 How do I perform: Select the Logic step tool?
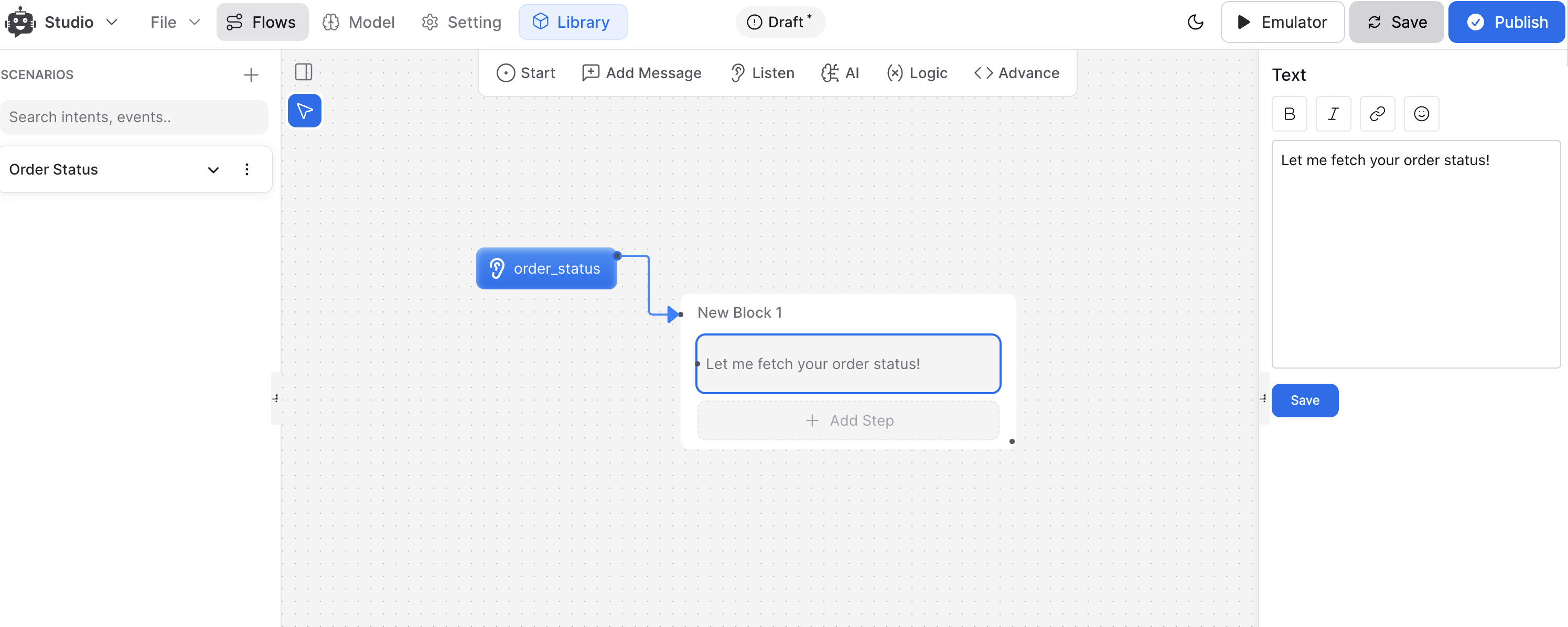917,72
